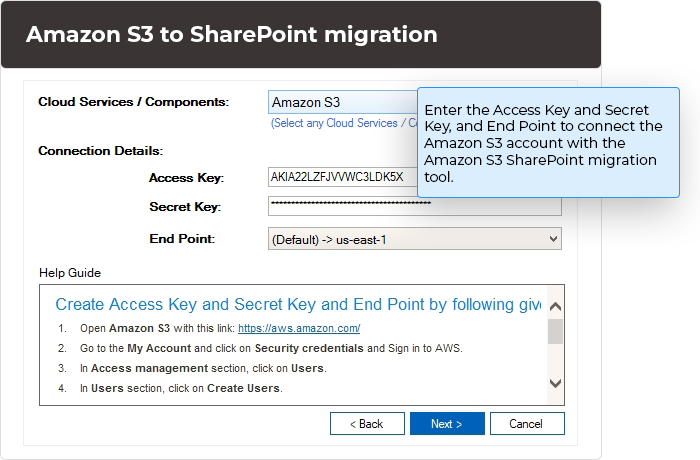700x460 pixels.
Task: Go back with the < Back button
Action: point(367,423)
